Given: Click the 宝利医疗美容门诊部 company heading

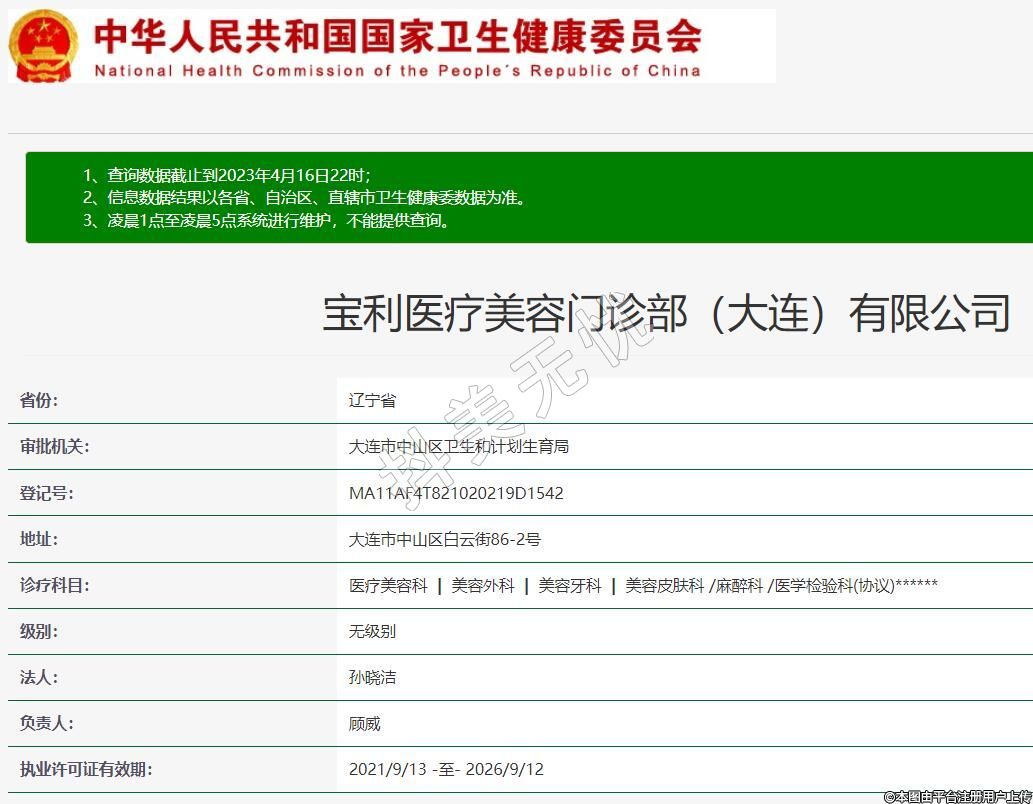Looking at the screenshot, I should (665, 314).
